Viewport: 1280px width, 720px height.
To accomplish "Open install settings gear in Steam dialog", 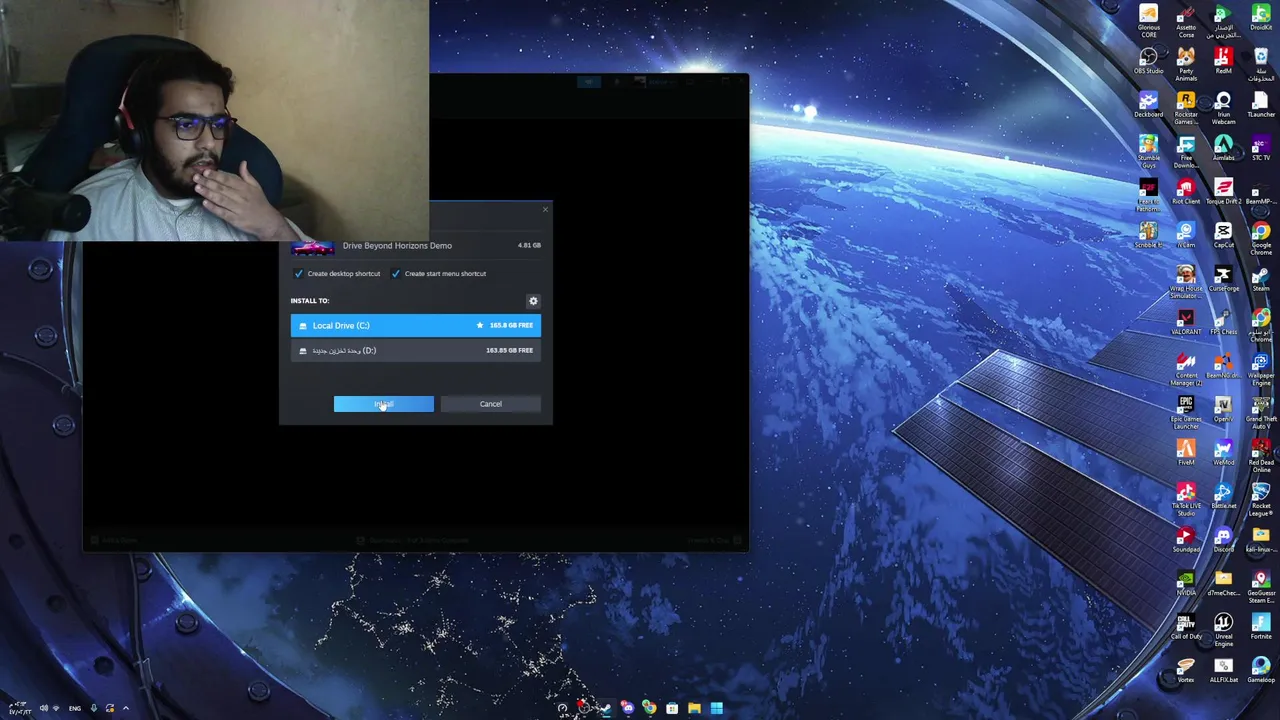I will tap(533, 300).
